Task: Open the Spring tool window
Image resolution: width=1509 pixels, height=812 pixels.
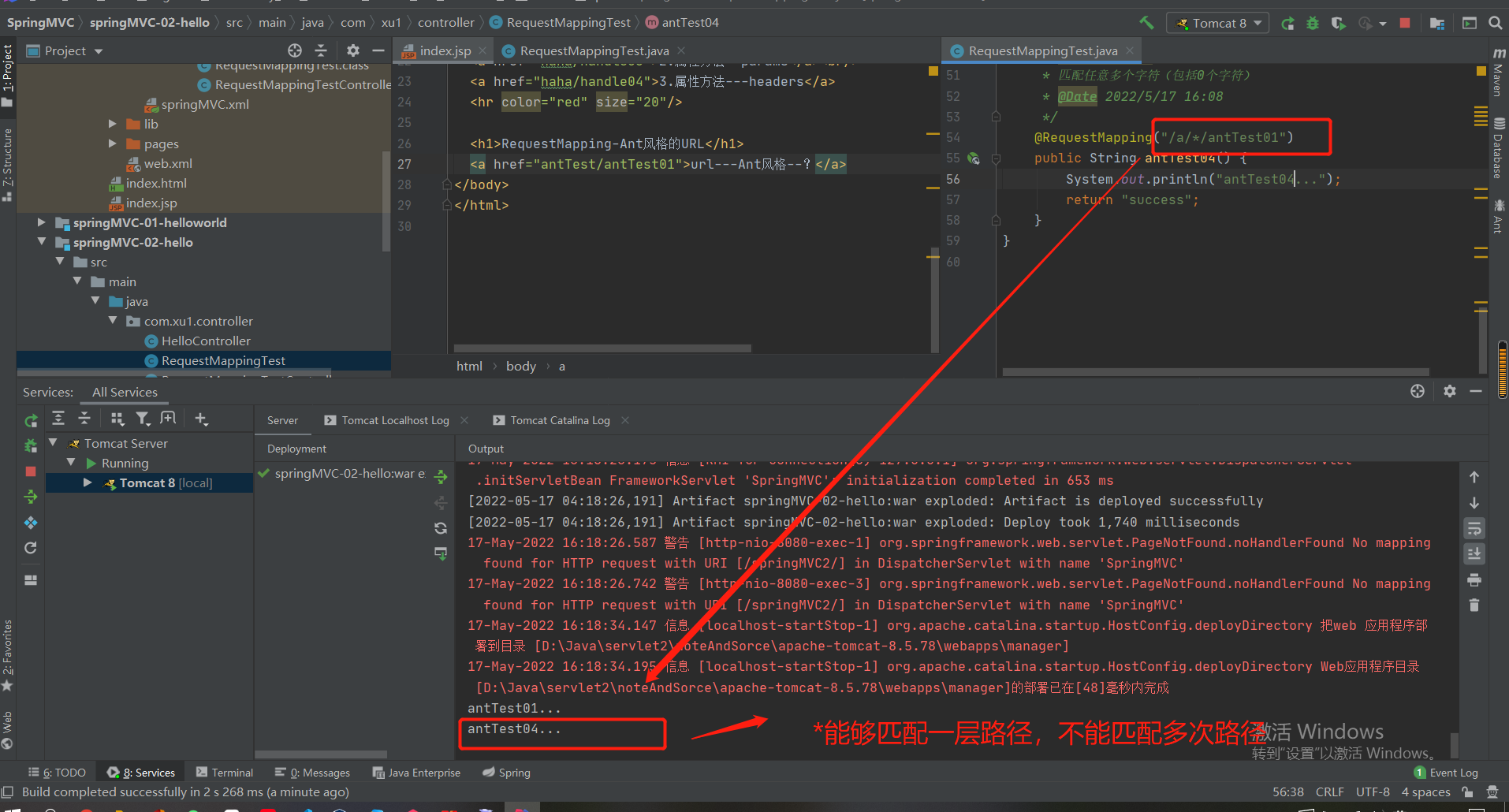Action: pos(506,773)
